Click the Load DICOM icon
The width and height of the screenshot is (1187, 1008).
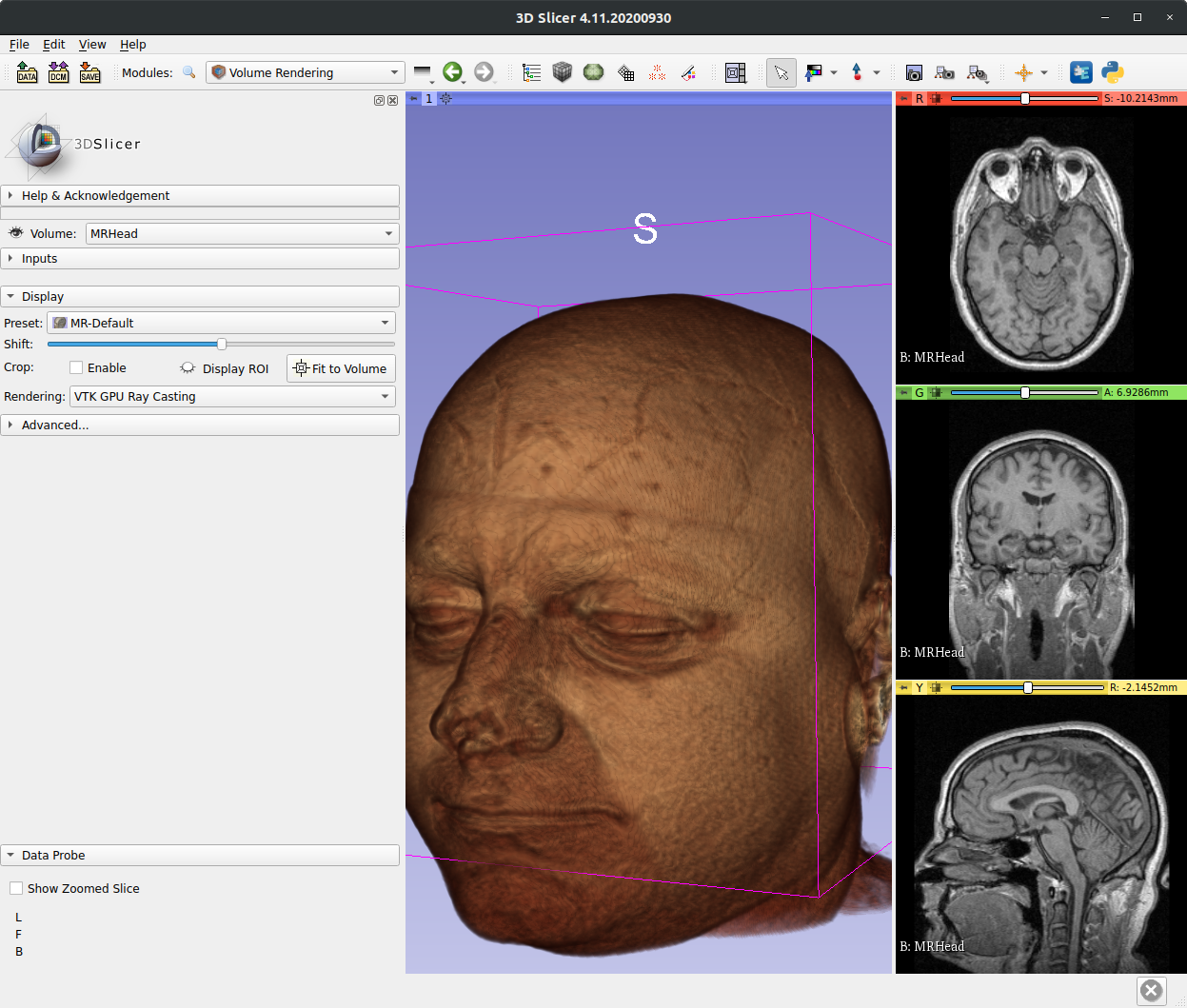[59, 72]
